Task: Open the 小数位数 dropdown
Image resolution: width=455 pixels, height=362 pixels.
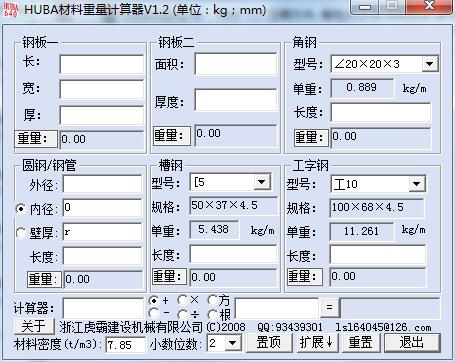Action: pos(232,343)
